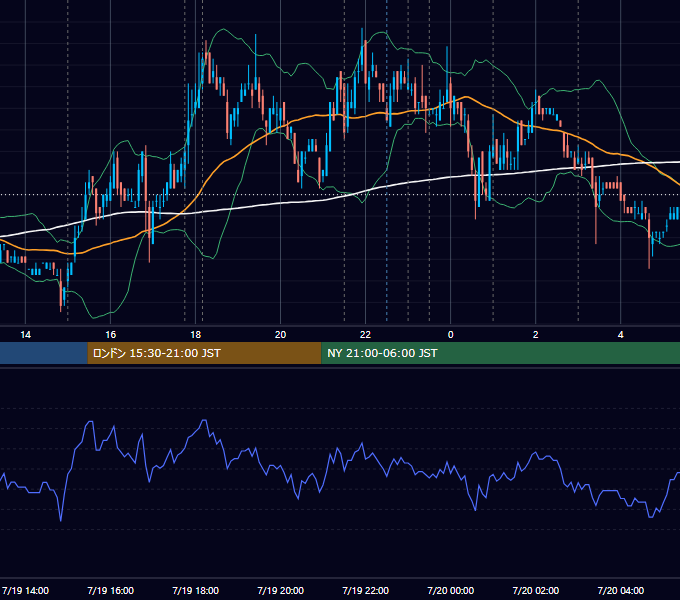The width and height of the screenshot is (680, 600).
Task: Click hour label 18 on price chart axis
Action: point(196,335)
